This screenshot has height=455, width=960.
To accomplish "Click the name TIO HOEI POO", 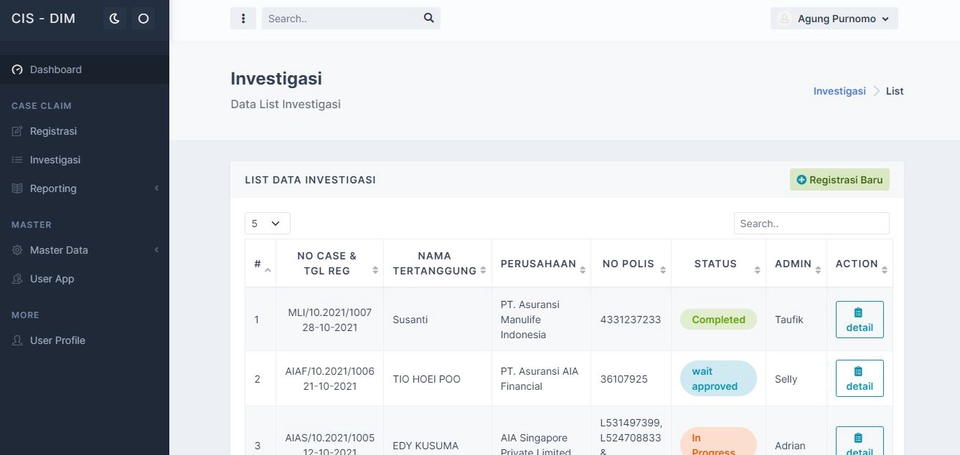I will [x=426, y=379].
